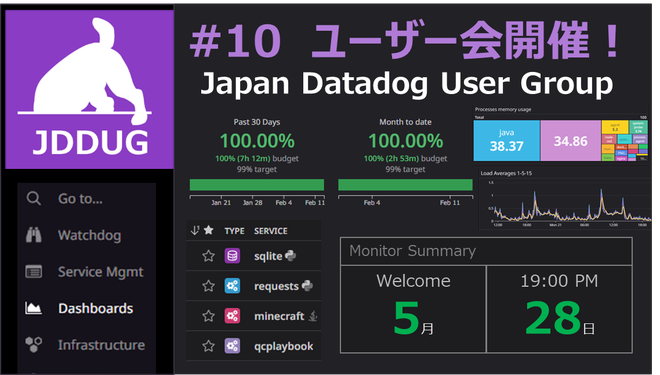Click the search magnifier icon
Viewport: 660px width, 375px height.
[x=34, y=198]
